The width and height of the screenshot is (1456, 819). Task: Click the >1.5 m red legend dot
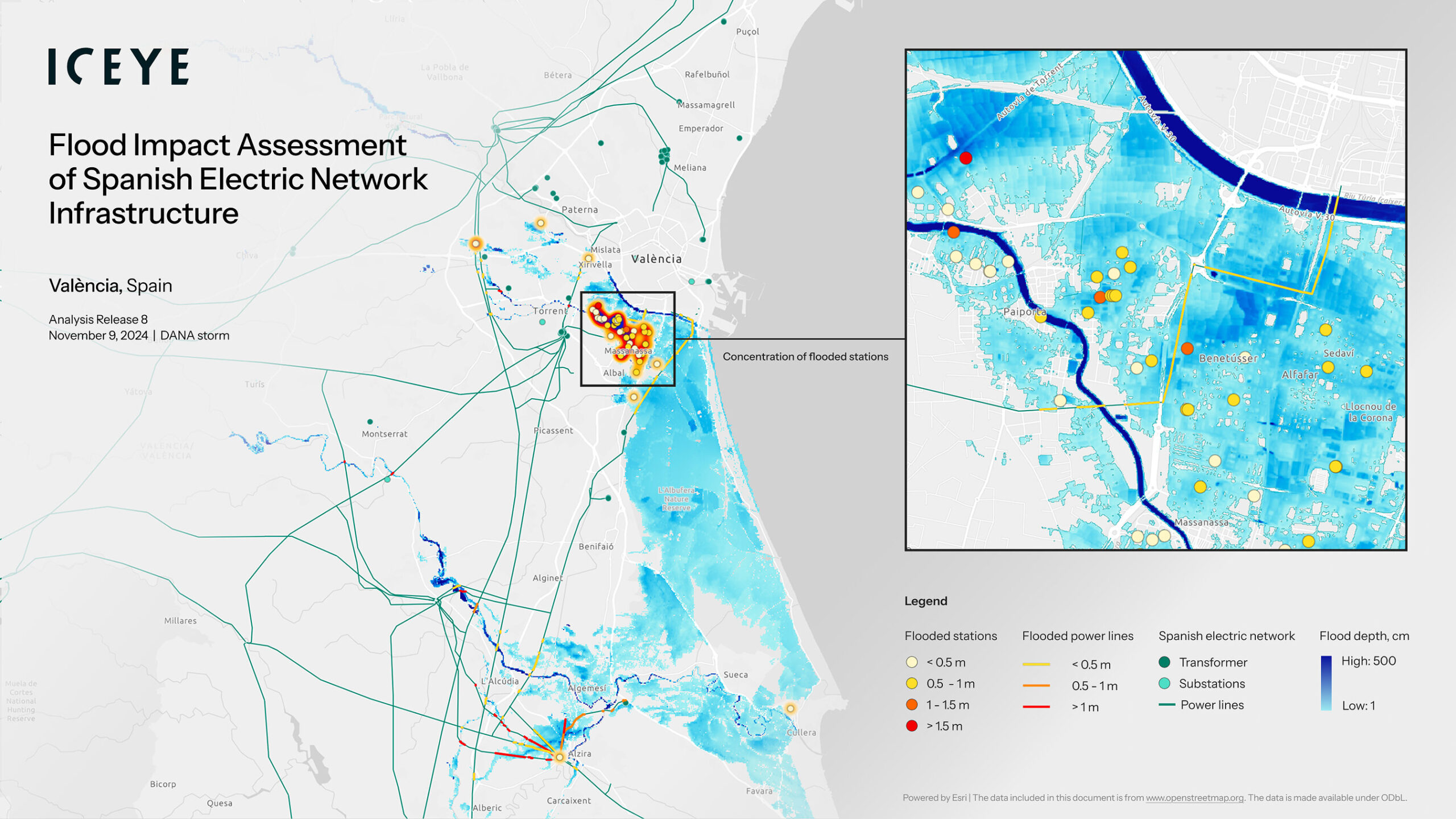pyautogui.click(x=912, y=726)
